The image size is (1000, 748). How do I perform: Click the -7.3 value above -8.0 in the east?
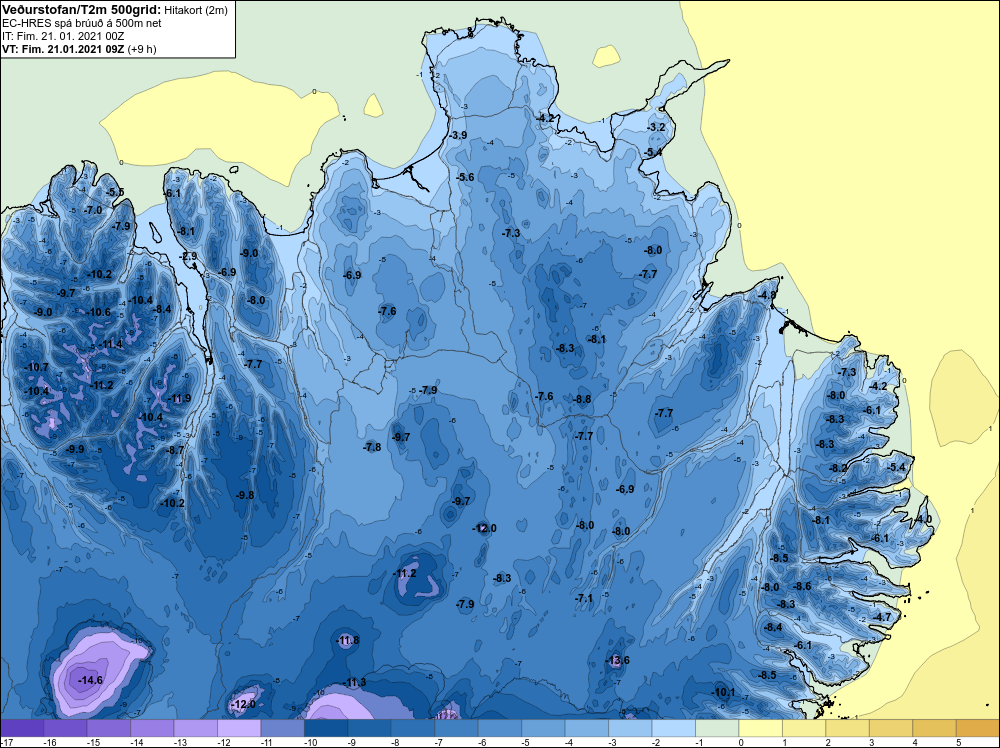tap(848, 372)
